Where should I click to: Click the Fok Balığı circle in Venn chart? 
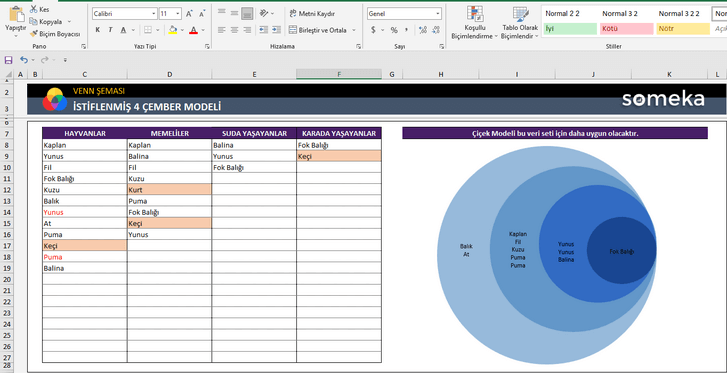coord(621,251)
